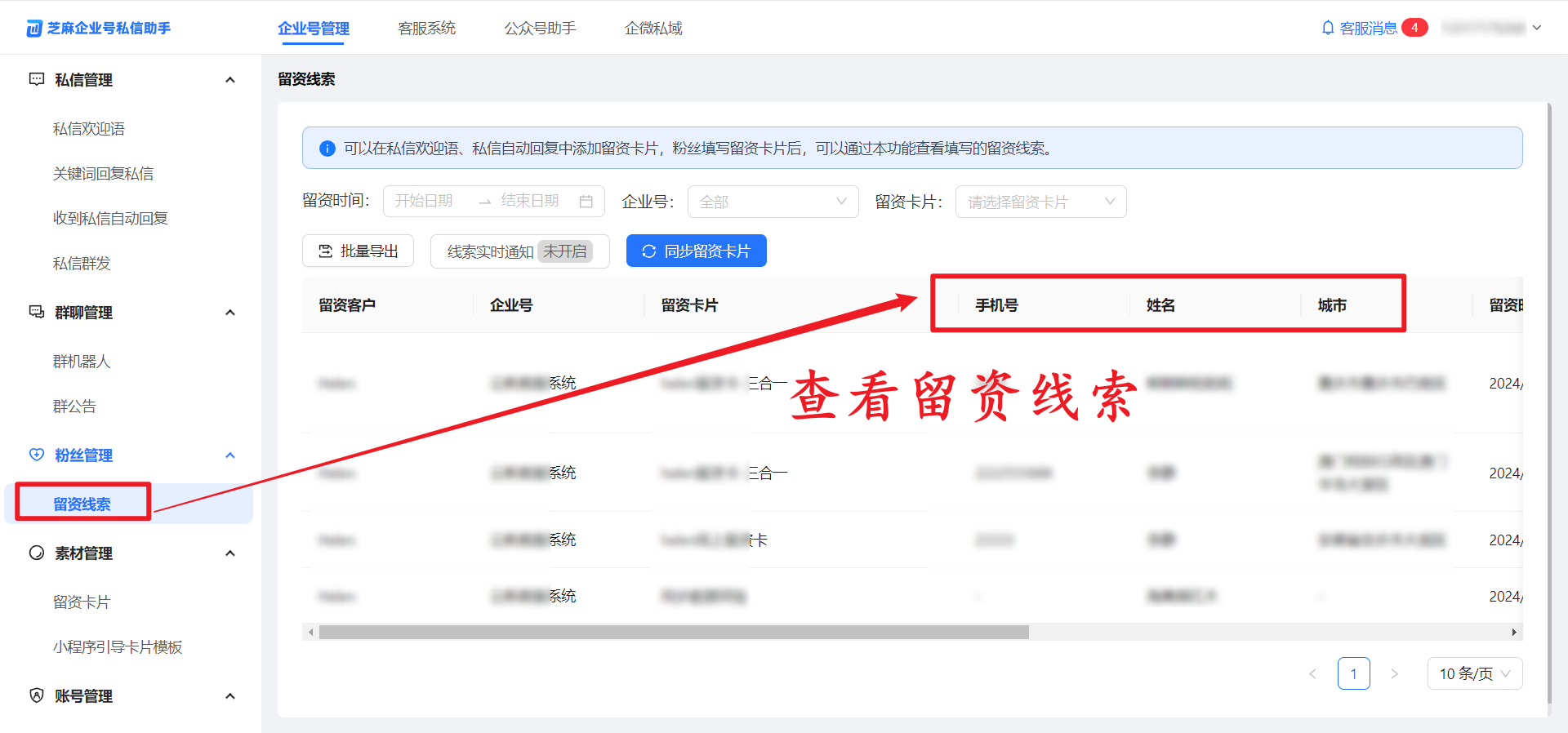Image resolution: width=1568 pixels, height=733 pixels.
Task: Collapse the 群聊管理 section chevron
Action: pyautogui.click(x=230, y=313)
